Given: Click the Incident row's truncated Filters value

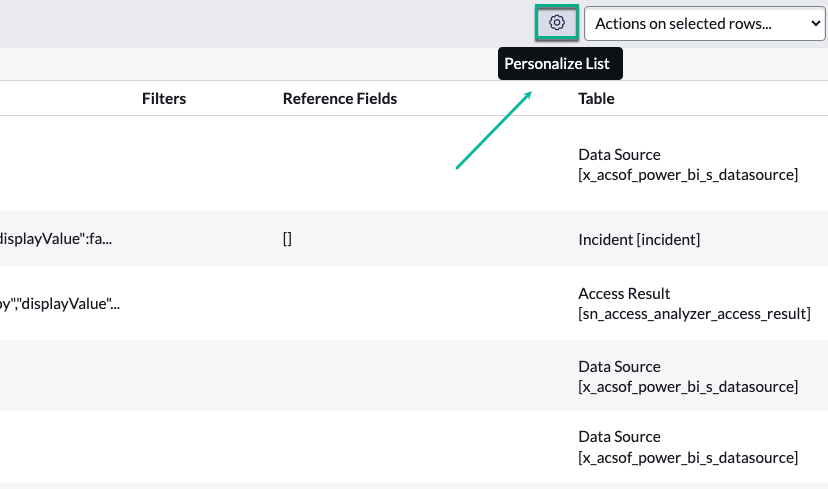Looking at the screenshot, I should pyautogui.click(x=60, y=240).
